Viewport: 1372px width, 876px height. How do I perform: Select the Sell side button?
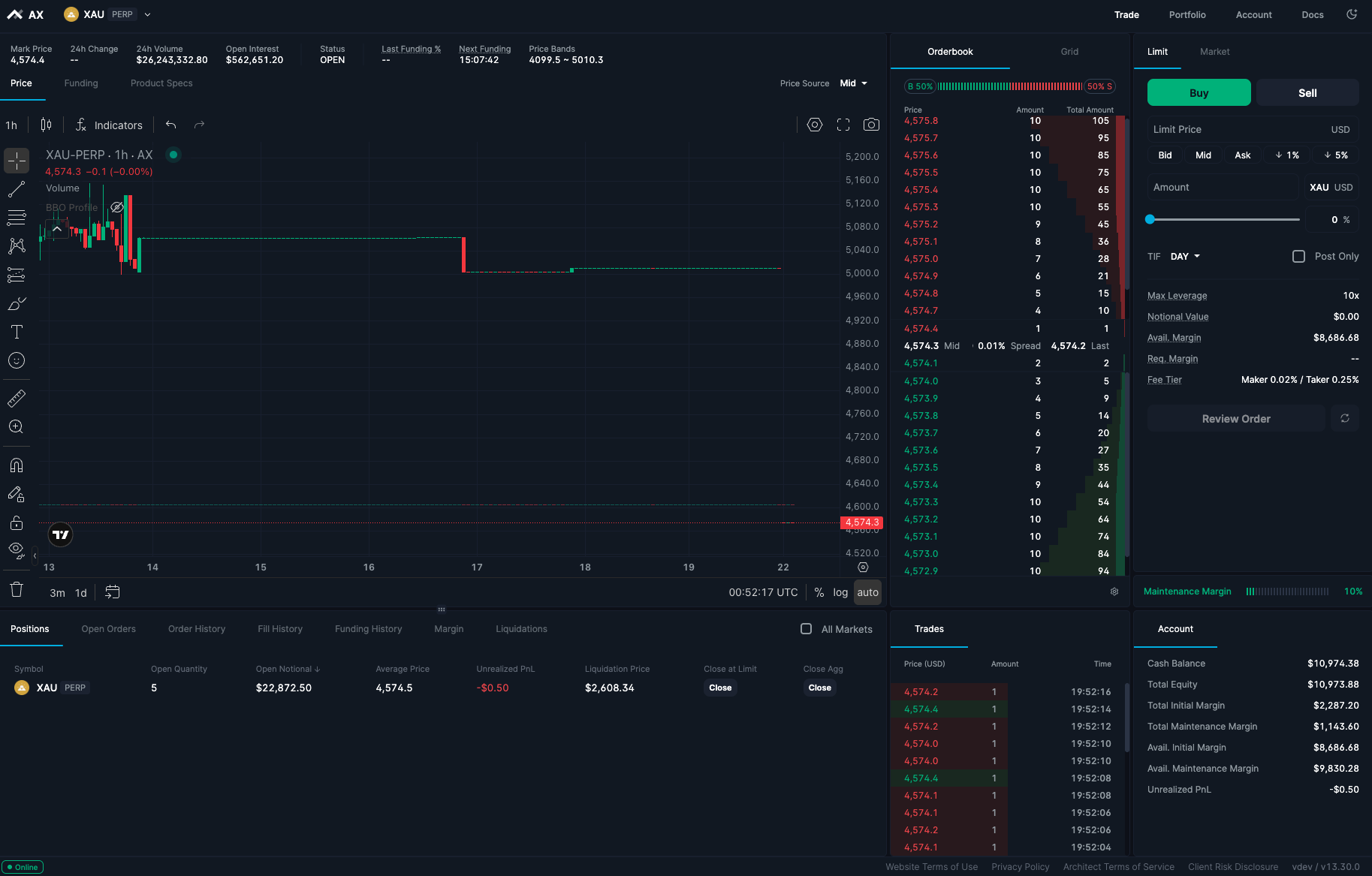1307,92
